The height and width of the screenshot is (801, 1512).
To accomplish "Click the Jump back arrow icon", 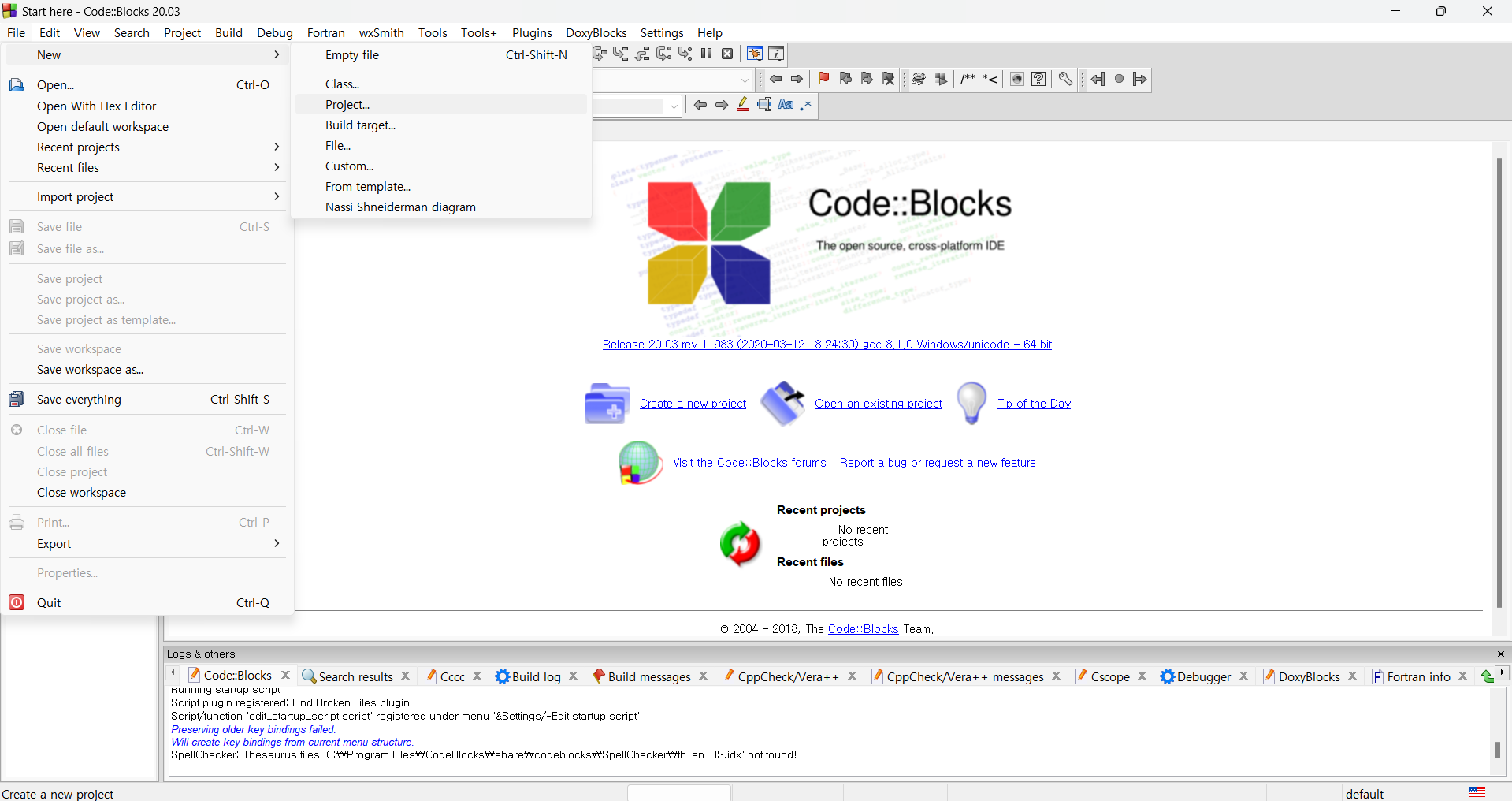I will 776,79.
